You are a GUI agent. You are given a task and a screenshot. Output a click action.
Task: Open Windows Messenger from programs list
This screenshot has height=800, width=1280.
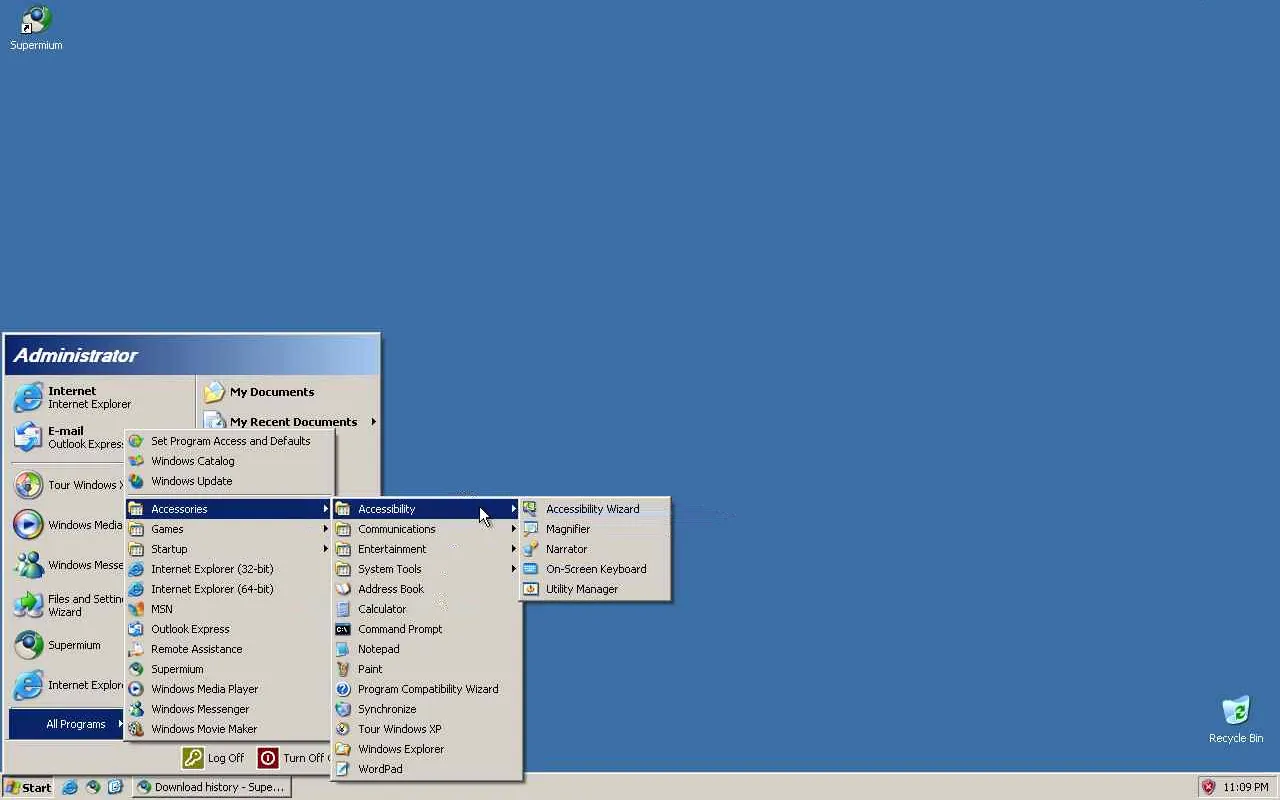229,709
